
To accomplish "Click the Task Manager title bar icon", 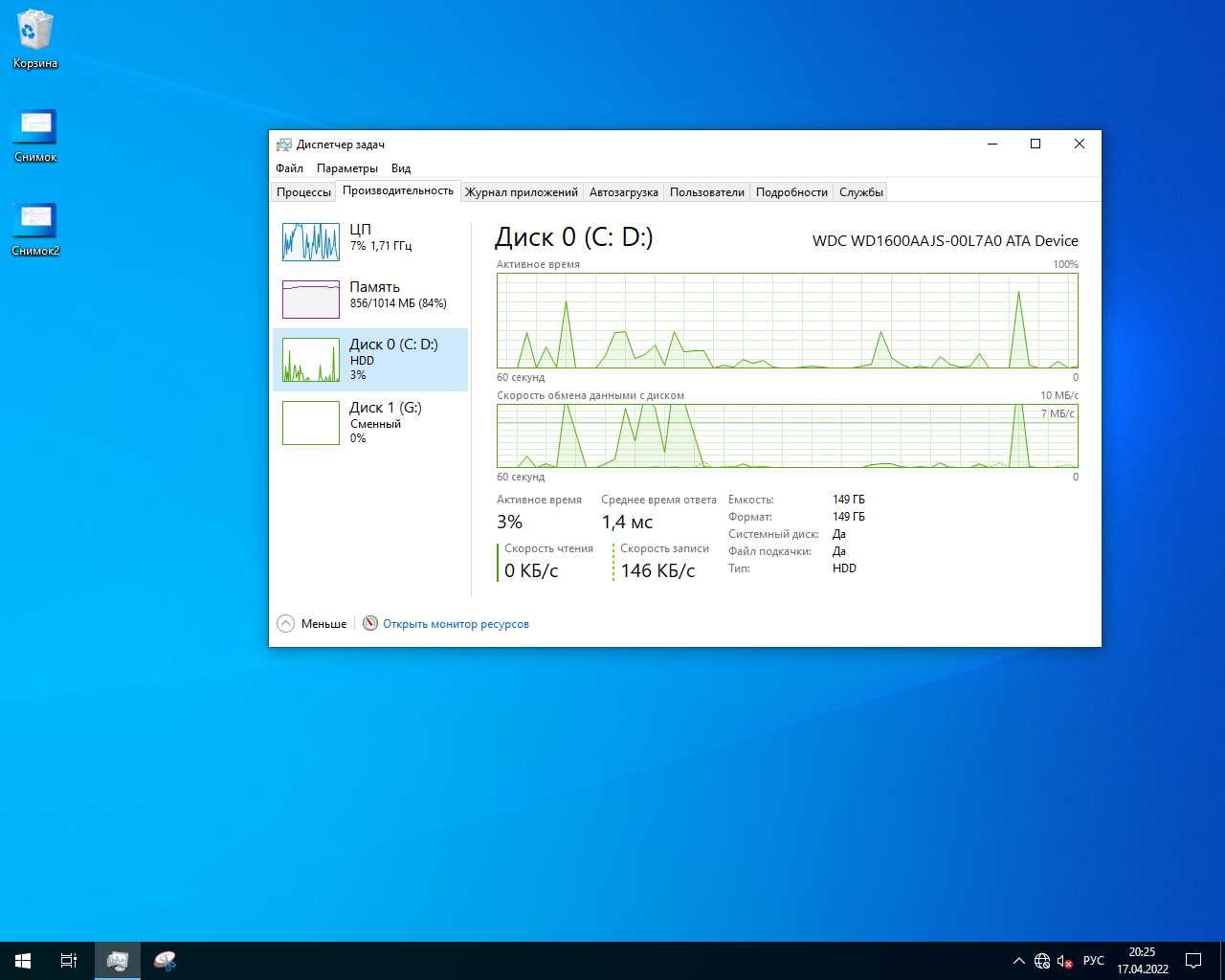I will (x=283, y=145).
